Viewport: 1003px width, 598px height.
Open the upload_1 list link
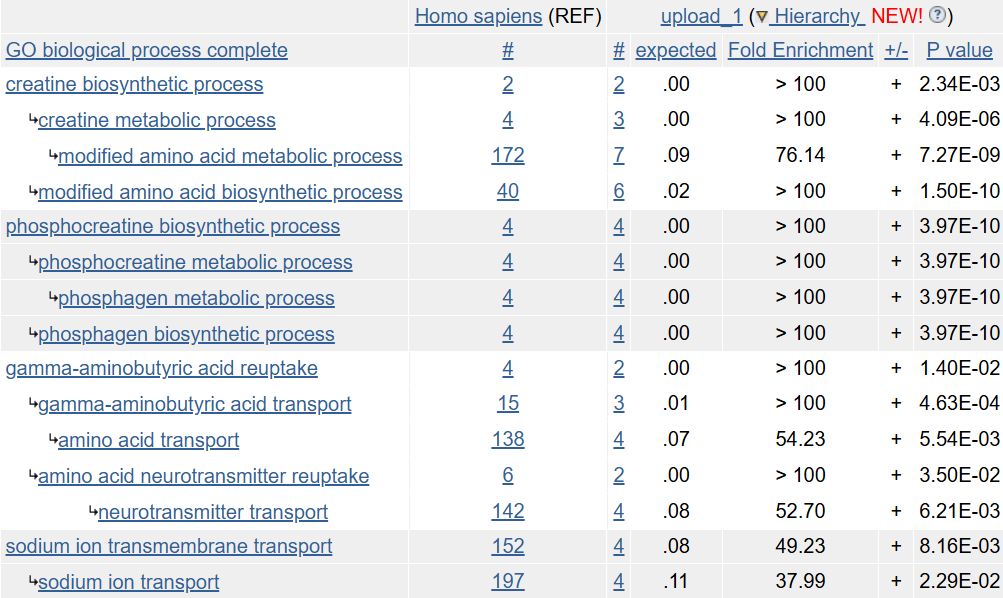(701, 16)
